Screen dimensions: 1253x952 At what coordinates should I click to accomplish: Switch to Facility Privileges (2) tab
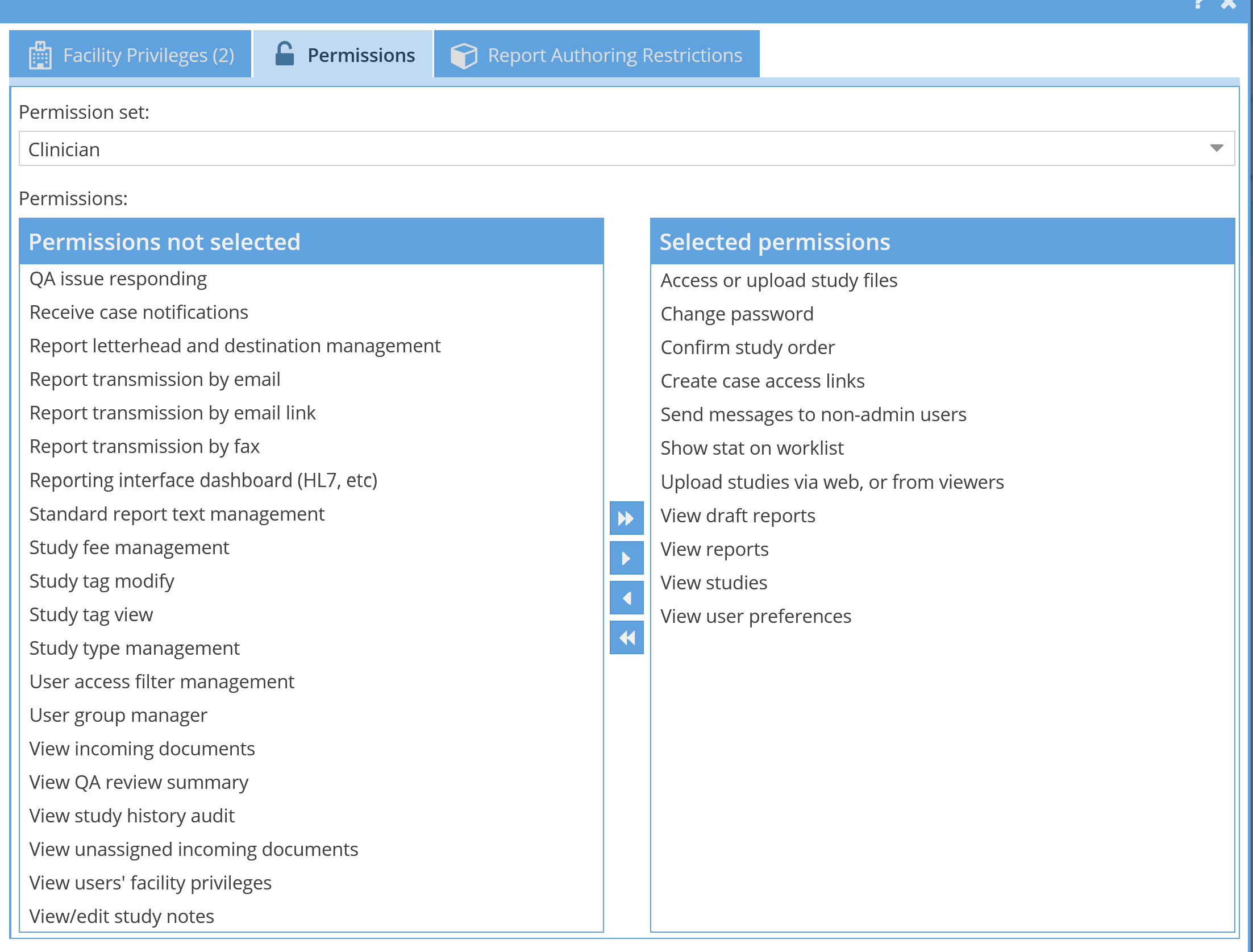130,55
